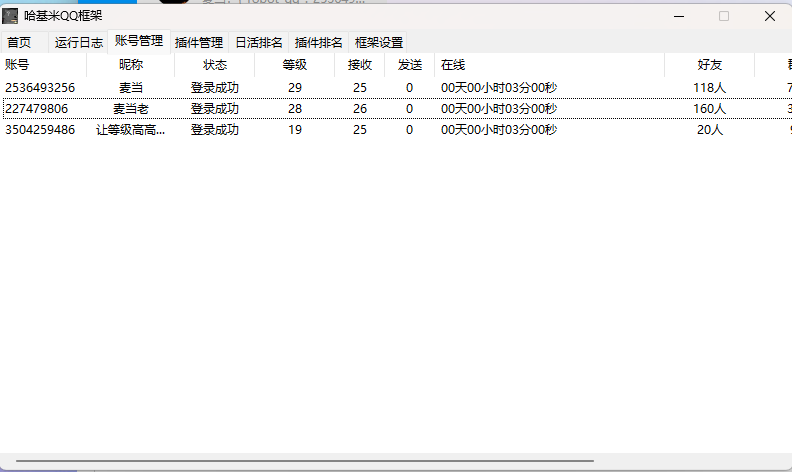Click the 昵称 column header
The image size is (792, 472).
131,65
